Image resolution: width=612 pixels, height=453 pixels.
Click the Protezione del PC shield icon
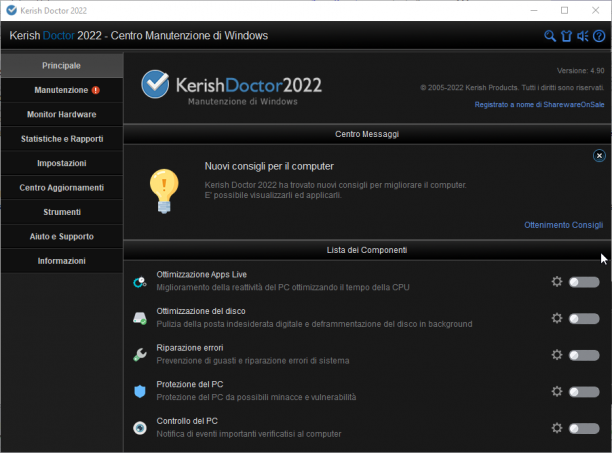[x=140, y=391]
